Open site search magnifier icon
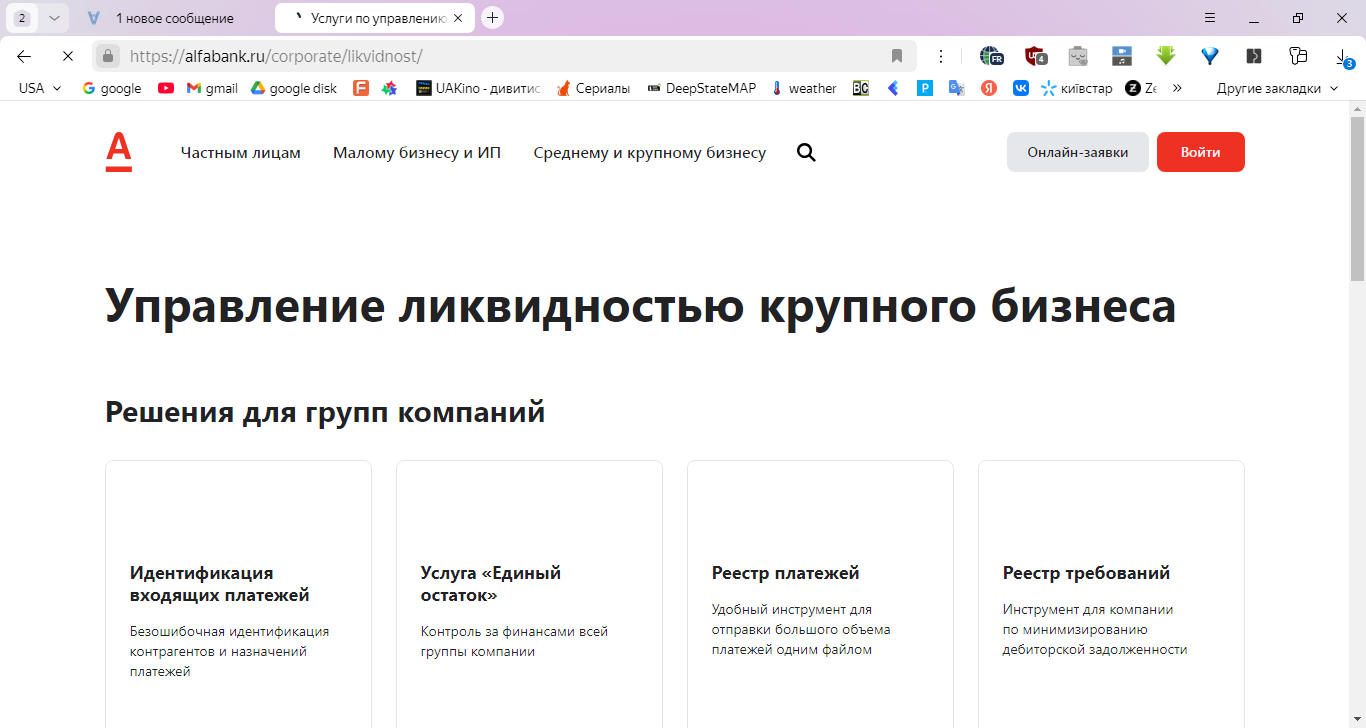The width and height of the screenshot is (1366, 728). point(806,153)
